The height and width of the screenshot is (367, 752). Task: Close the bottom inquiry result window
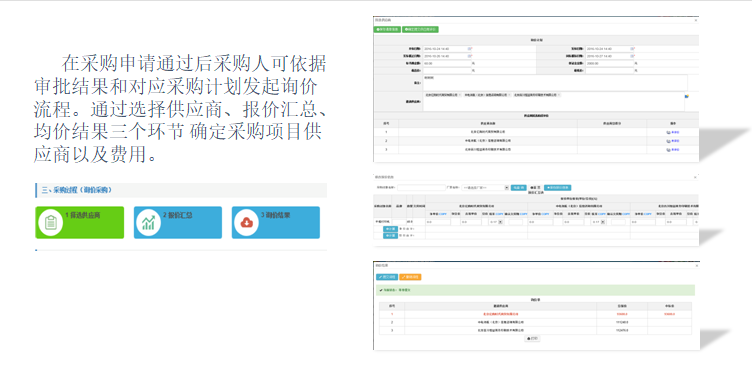click(697, 266)
